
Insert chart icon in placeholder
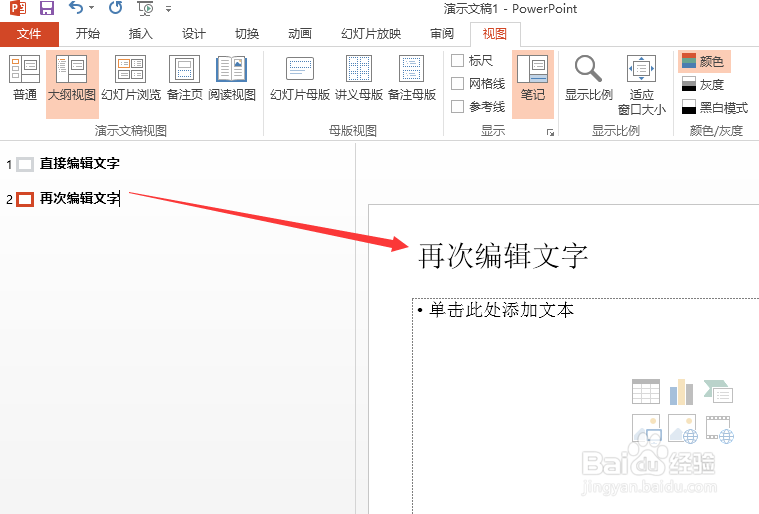pos(682,392)
